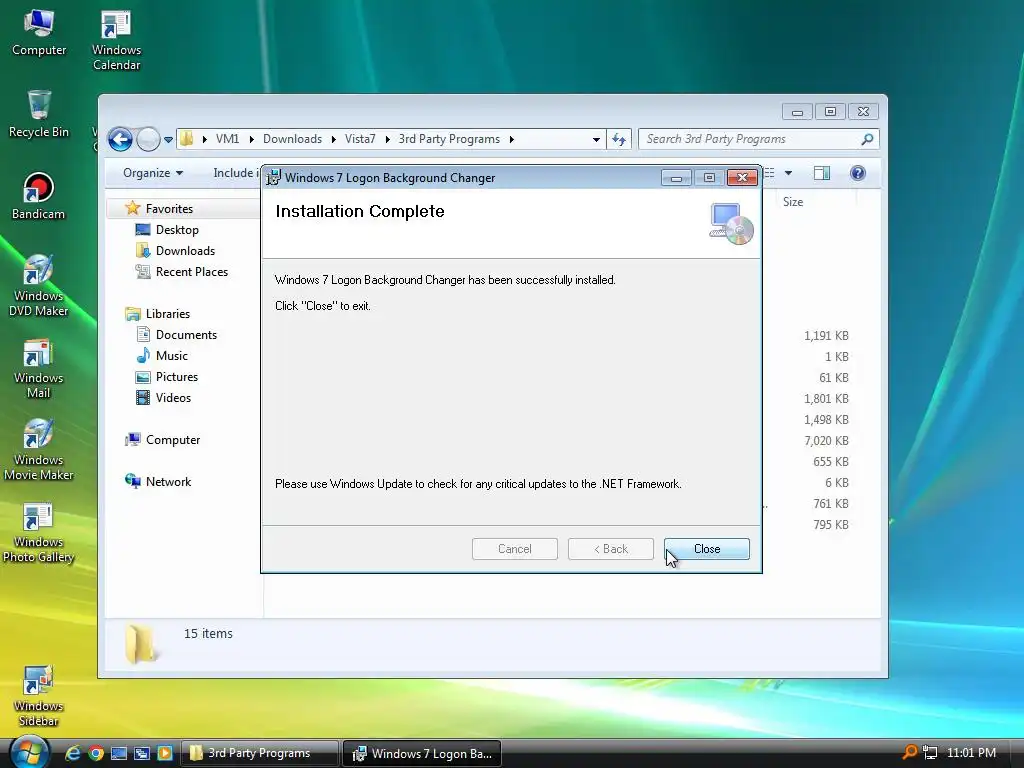
Task: Click Downloads in the address breadcrumb
Action: 292,139
